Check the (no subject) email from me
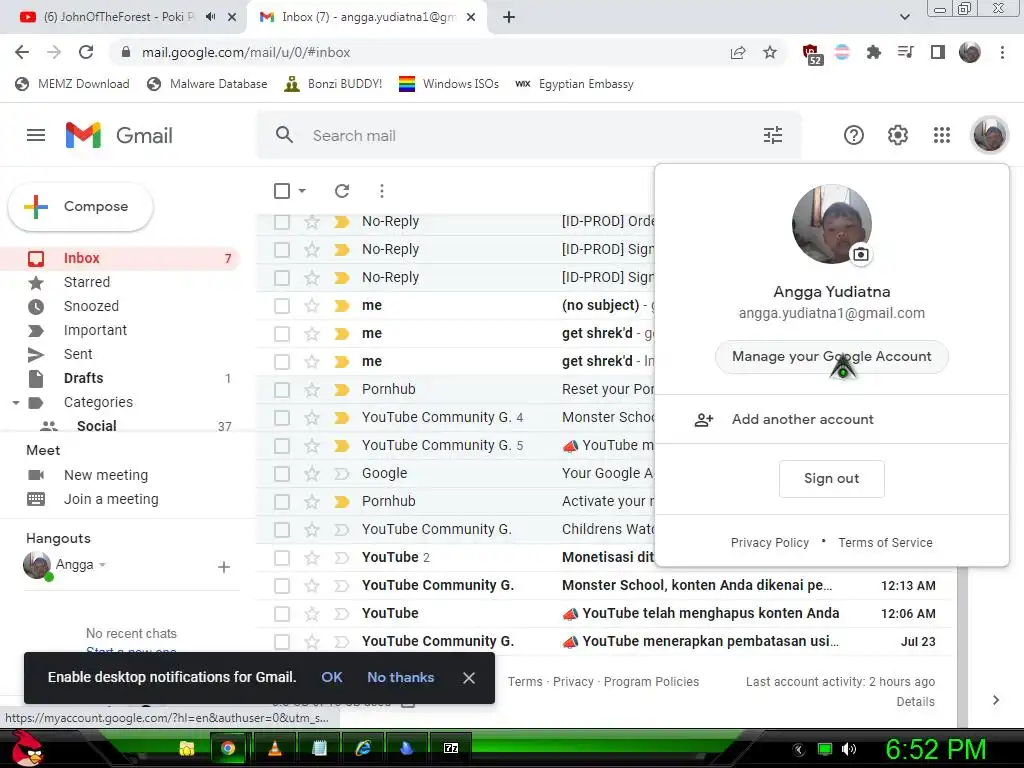This screenshot has height=768, width=1024. [x=281, y=306]
